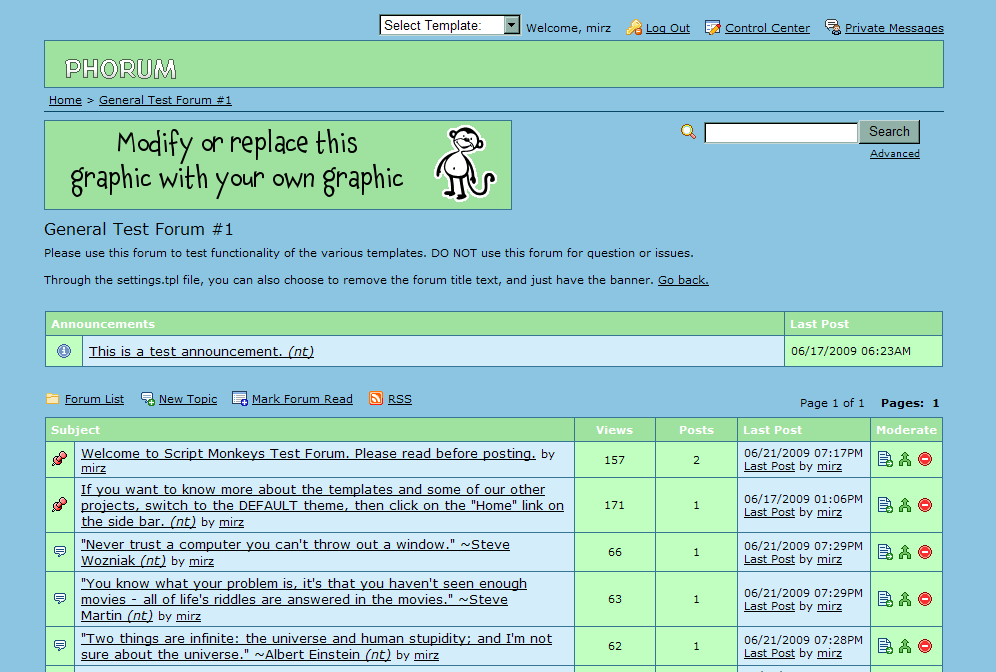
Task: Click the views count 171
Action: 614,506
